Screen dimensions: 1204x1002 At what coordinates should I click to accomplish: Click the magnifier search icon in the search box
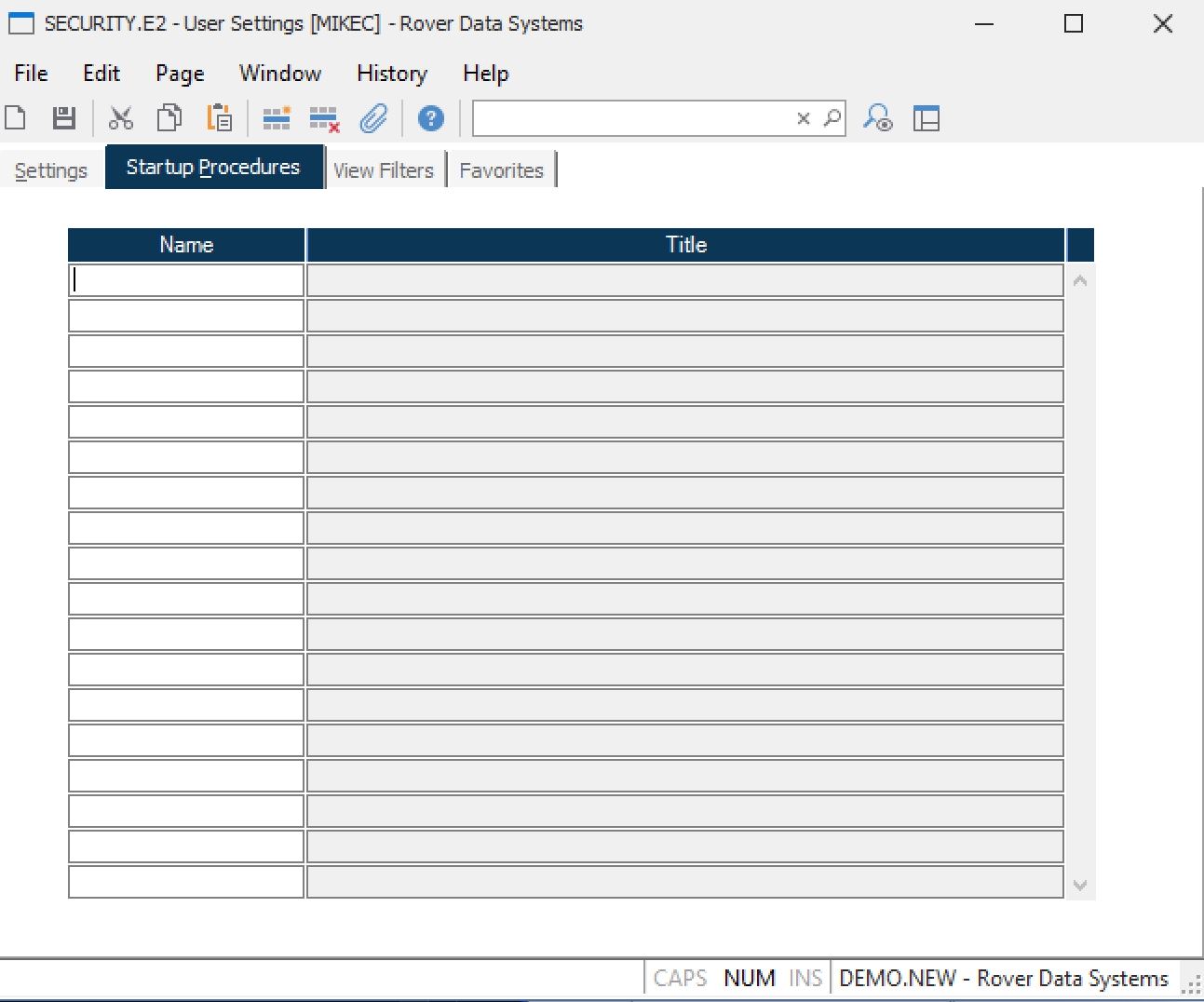click(x=832, y=118)
